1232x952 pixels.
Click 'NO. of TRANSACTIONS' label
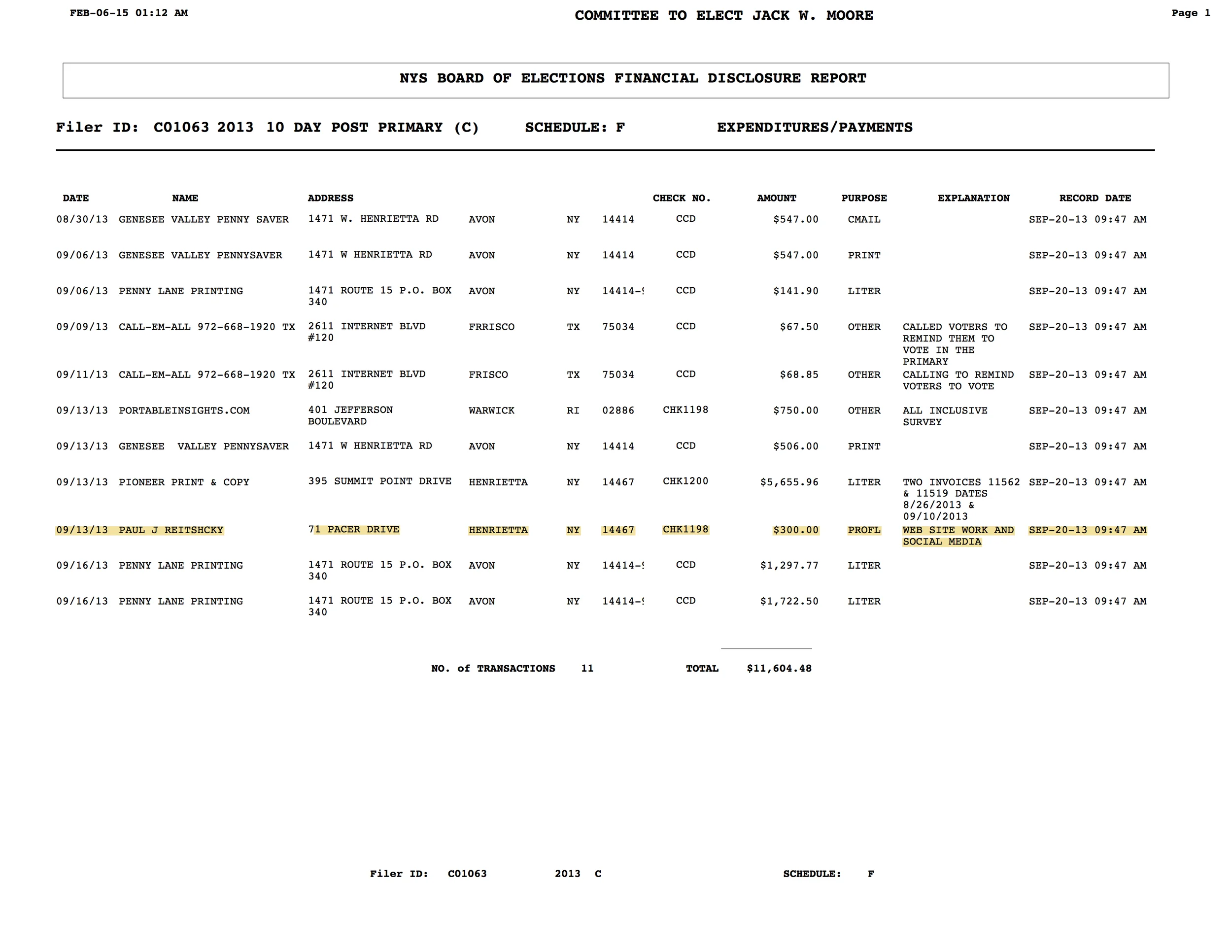coord(493,668)
